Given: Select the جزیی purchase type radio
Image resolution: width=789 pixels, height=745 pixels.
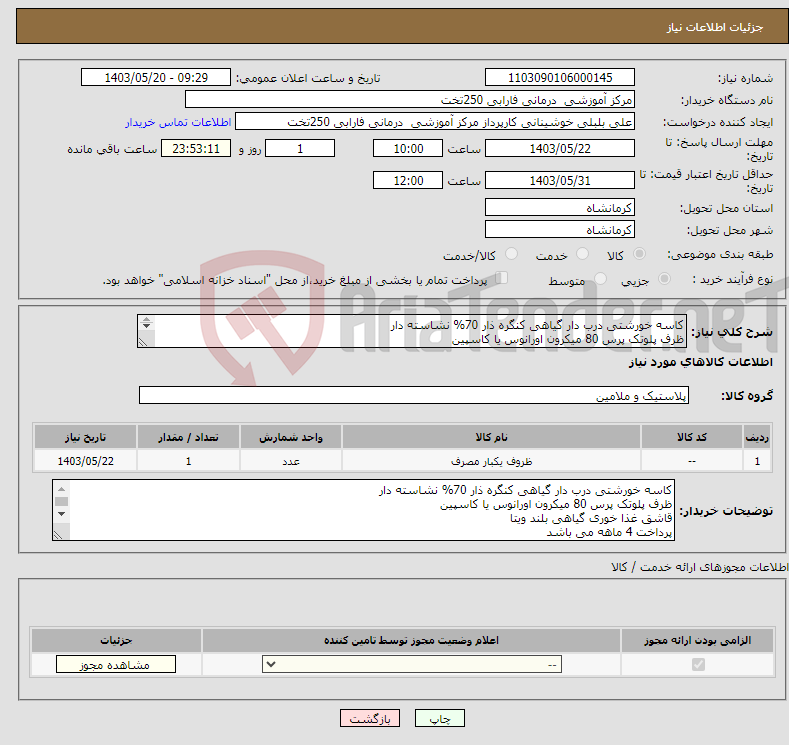Looking at the screenshot, I should click(664, 279).
